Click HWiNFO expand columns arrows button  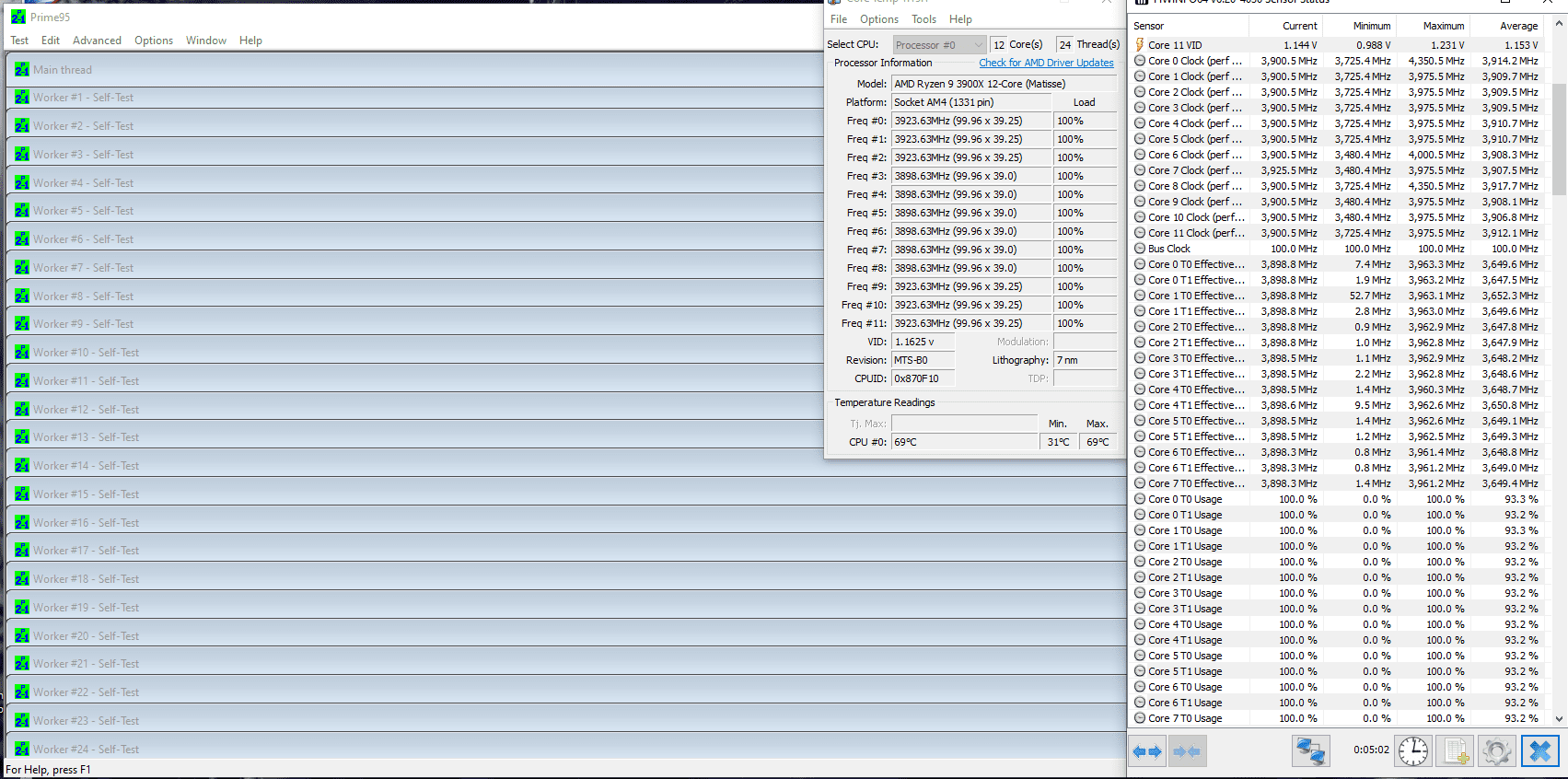click(x=1147, y=751)
